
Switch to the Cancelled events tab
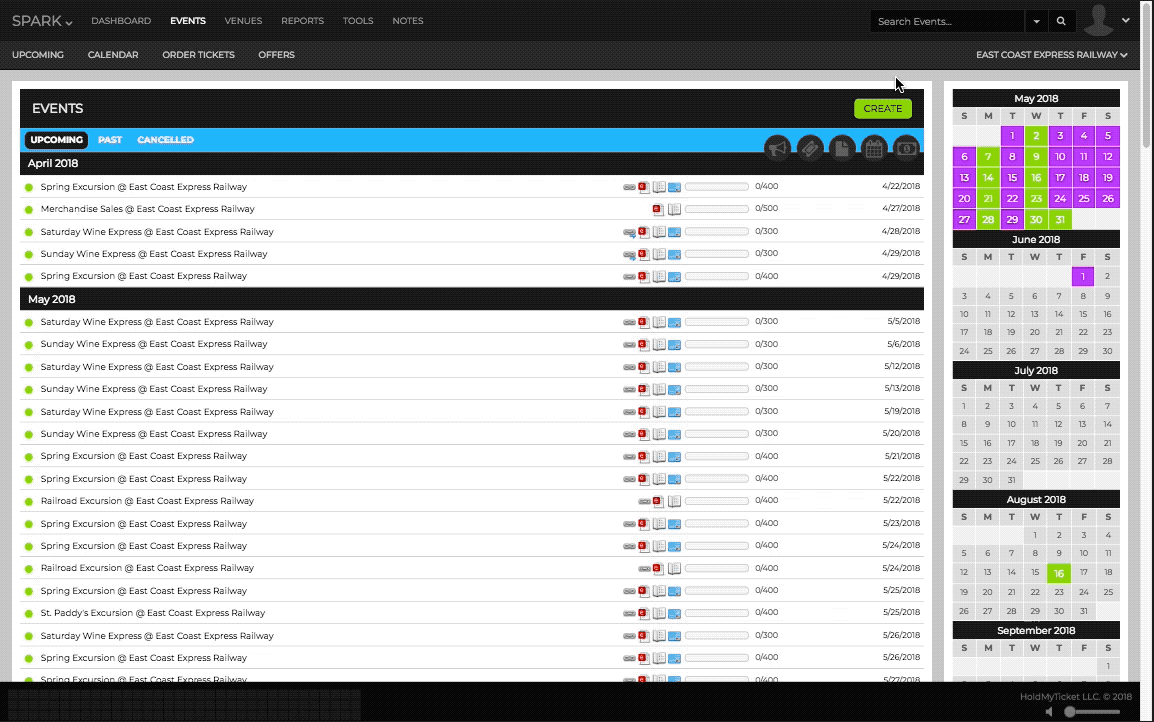(x=166, y=140)
